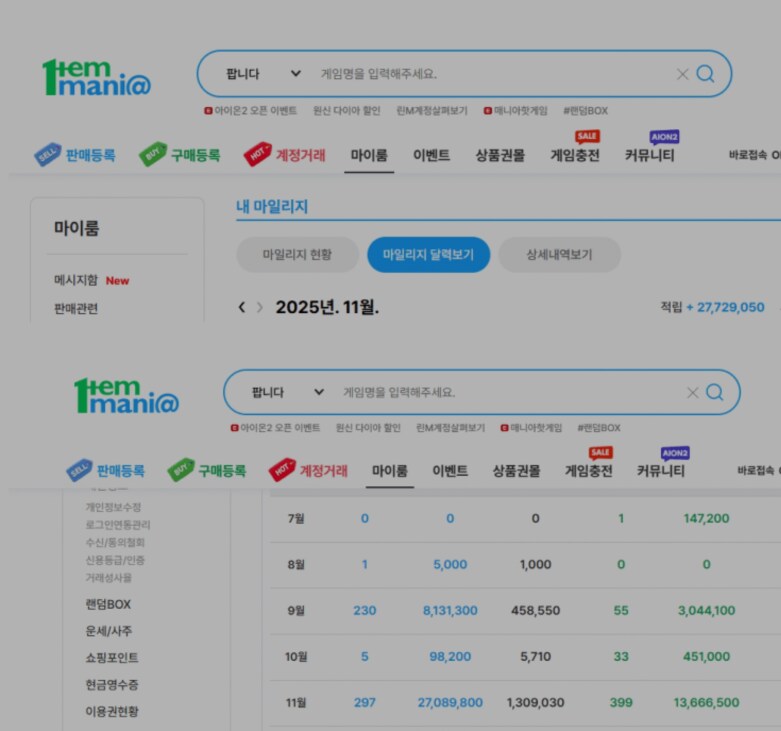Open 메시지함 in the sidebar
Screen dimensions: 781x731
pyautogui.click(x=76, y=280)
